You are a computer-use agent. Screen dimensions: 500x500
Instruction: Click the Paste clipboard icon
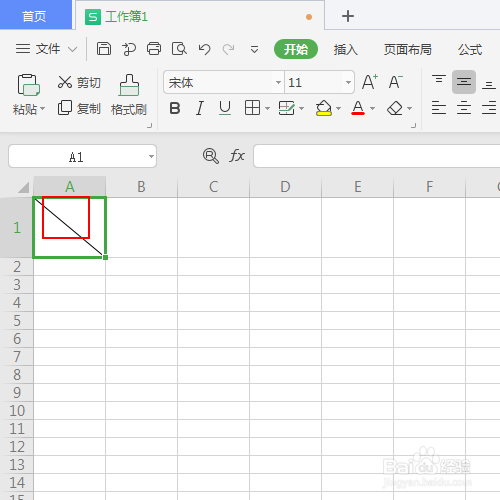(x=28, y=85)
